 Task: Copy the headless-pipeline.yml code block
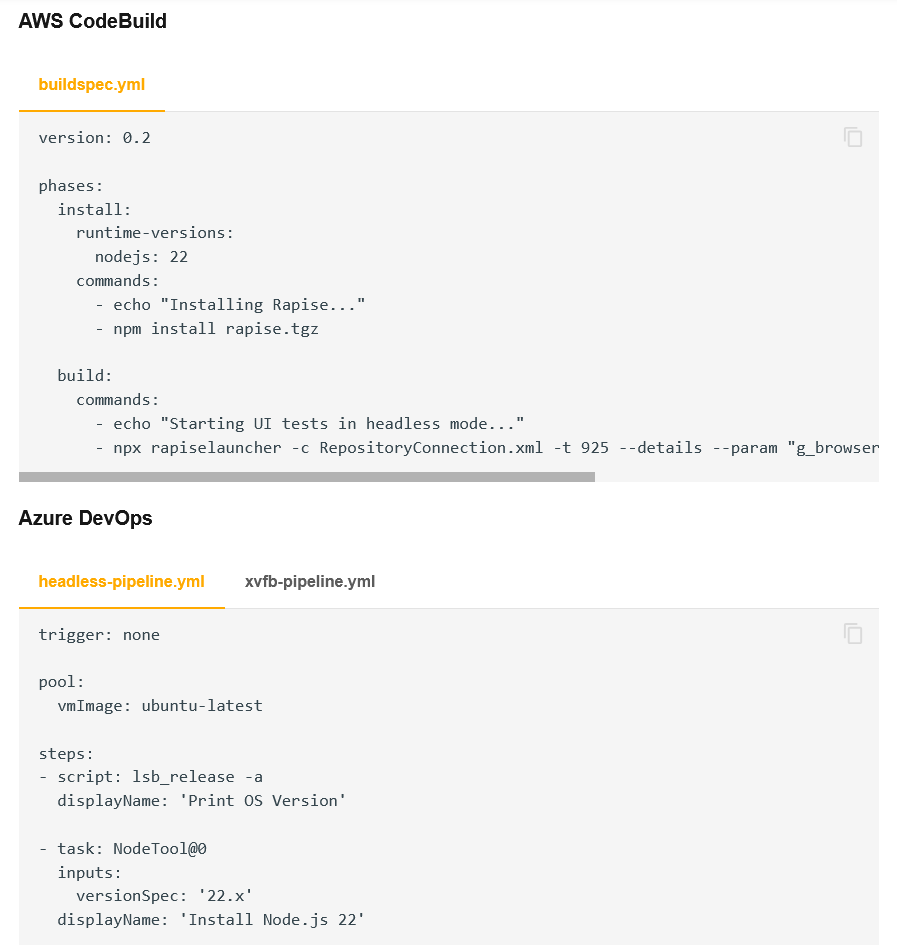tap(852, 634)
